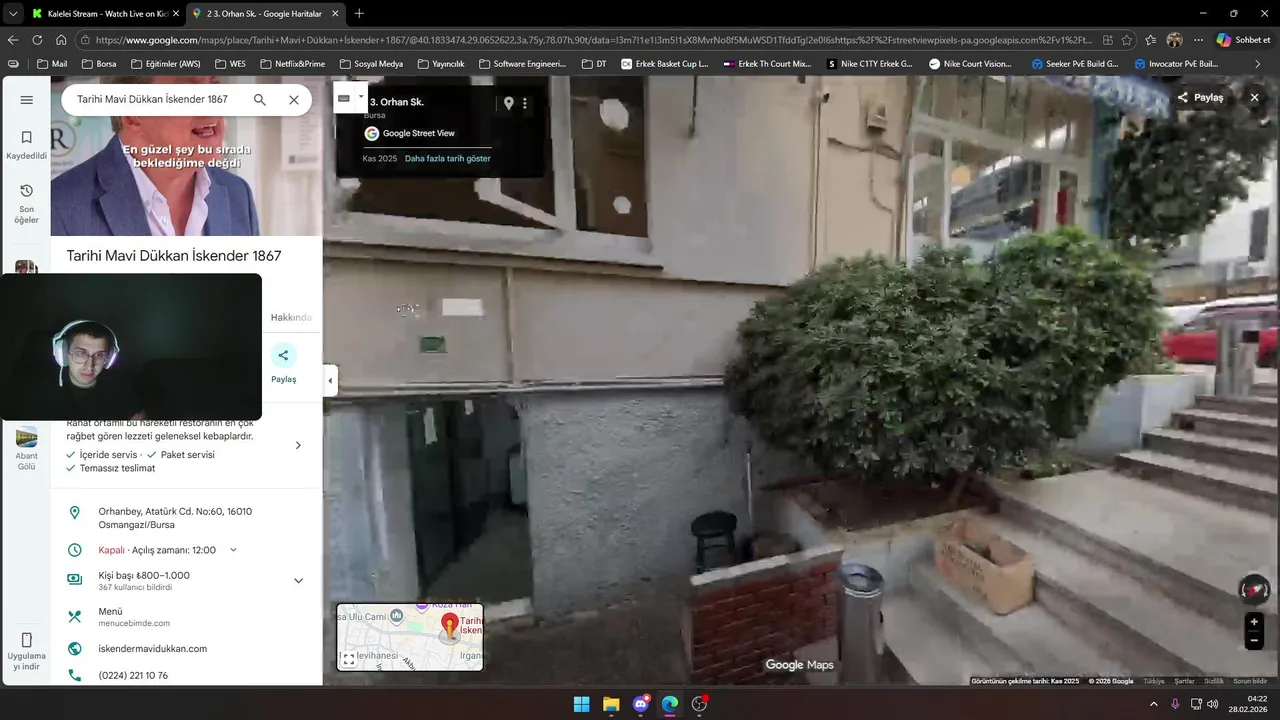
Task: Open the tab search dropdown
Action: 12,13
